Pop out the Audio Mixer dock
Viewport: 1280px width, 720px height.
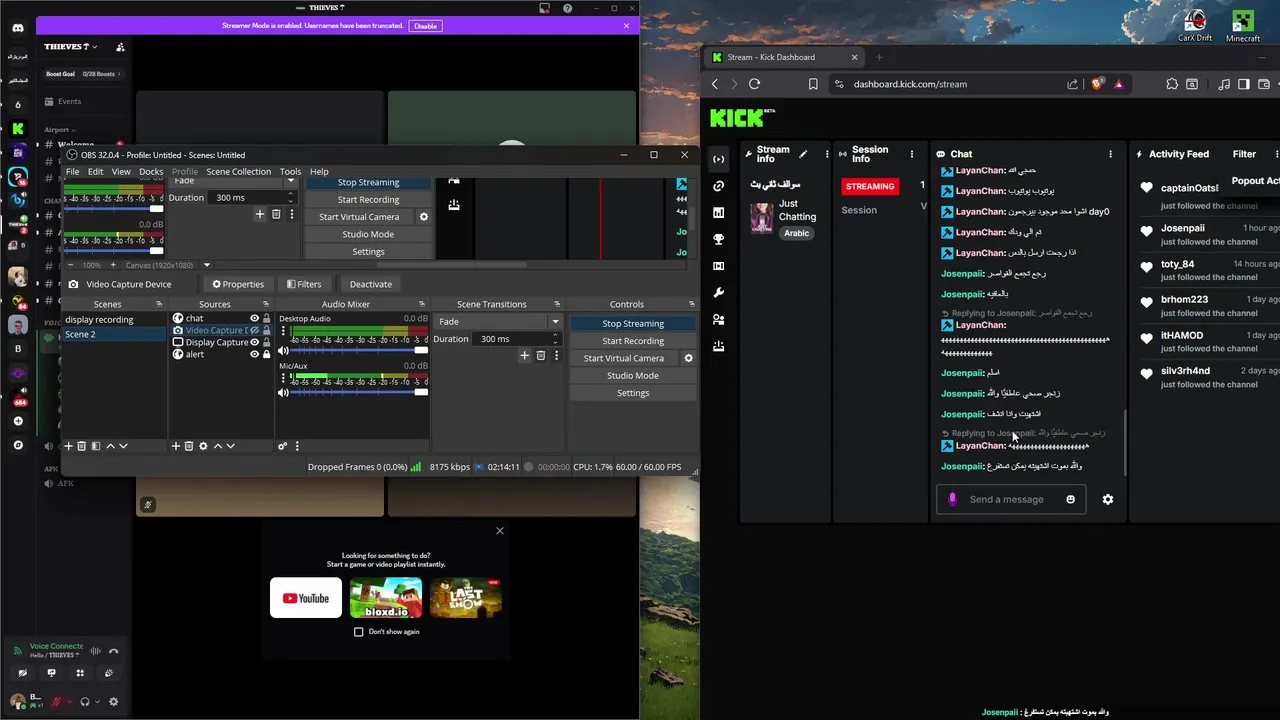click(423, 304)
